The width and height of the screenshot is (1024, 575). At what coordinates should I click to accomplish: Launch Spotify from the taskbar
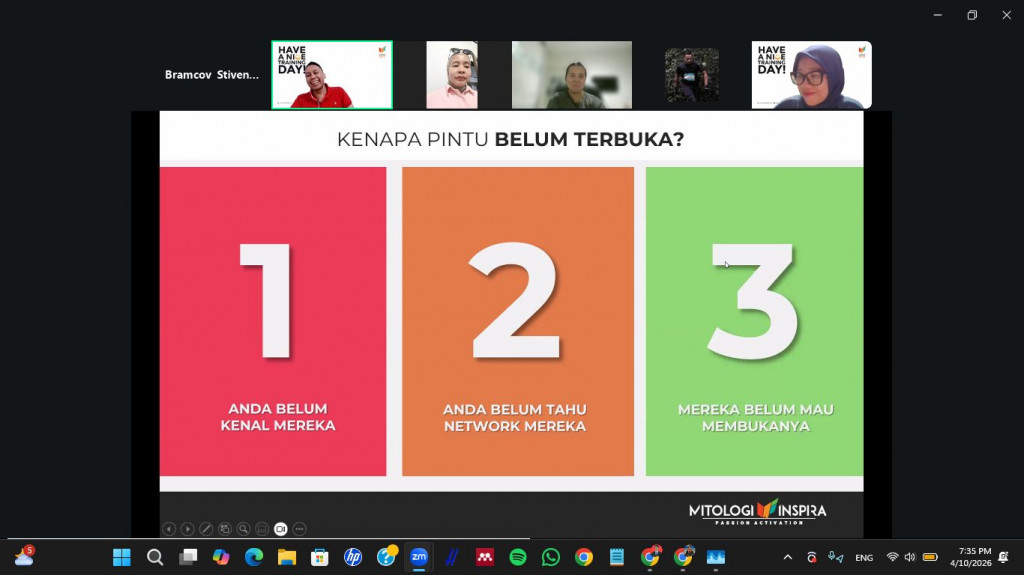pyautogui.click(x=518, y=557)
